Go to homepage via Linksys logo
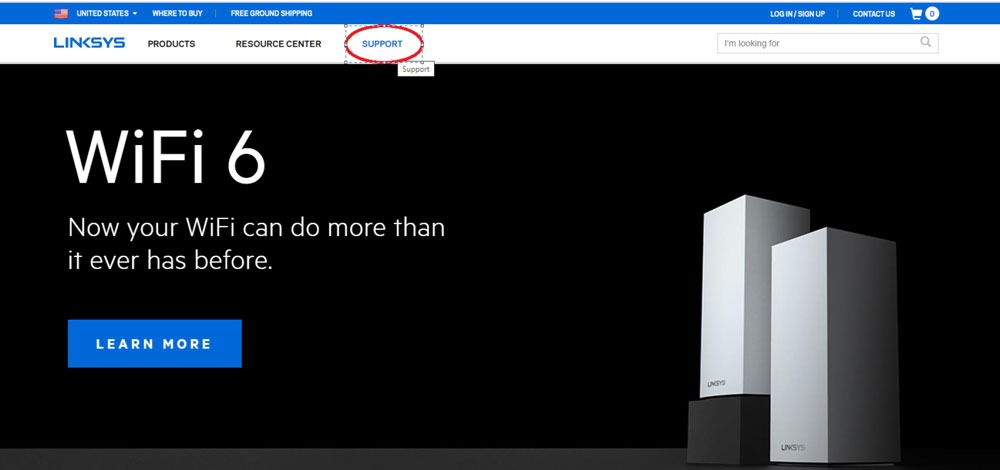The width and height of the screenshot is (1000, 470). [x=89, y=43]
